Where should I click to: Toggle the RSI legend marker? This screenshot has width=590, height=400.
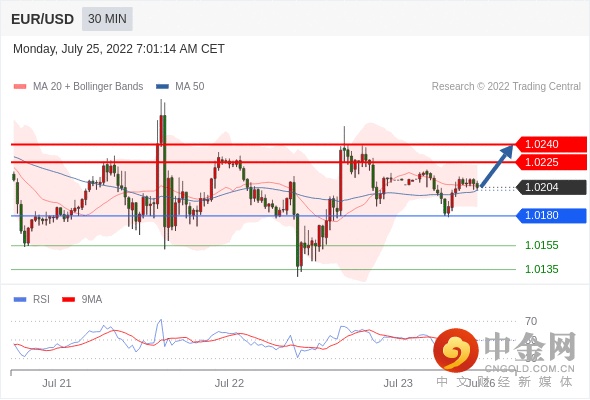click(20, 300)
